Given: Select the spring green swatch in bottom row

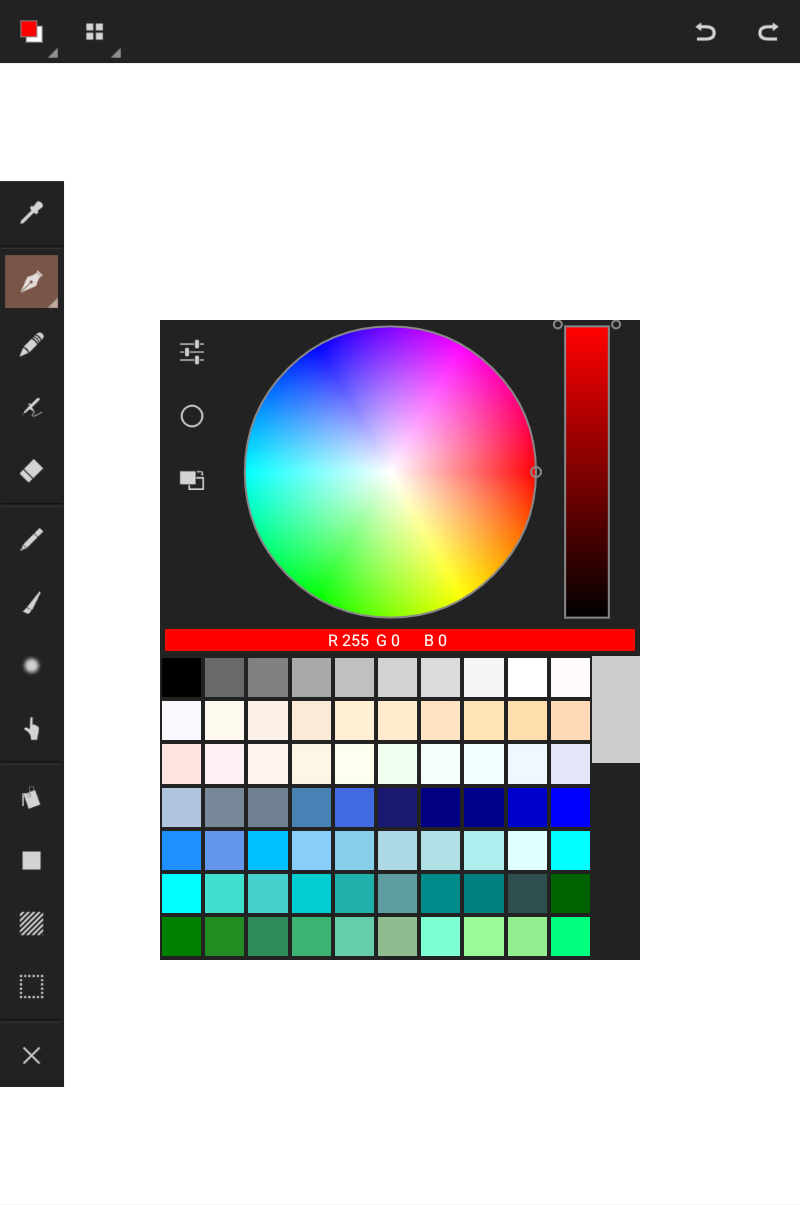Looking at the screenshot, I should click(x=570, y=936).
